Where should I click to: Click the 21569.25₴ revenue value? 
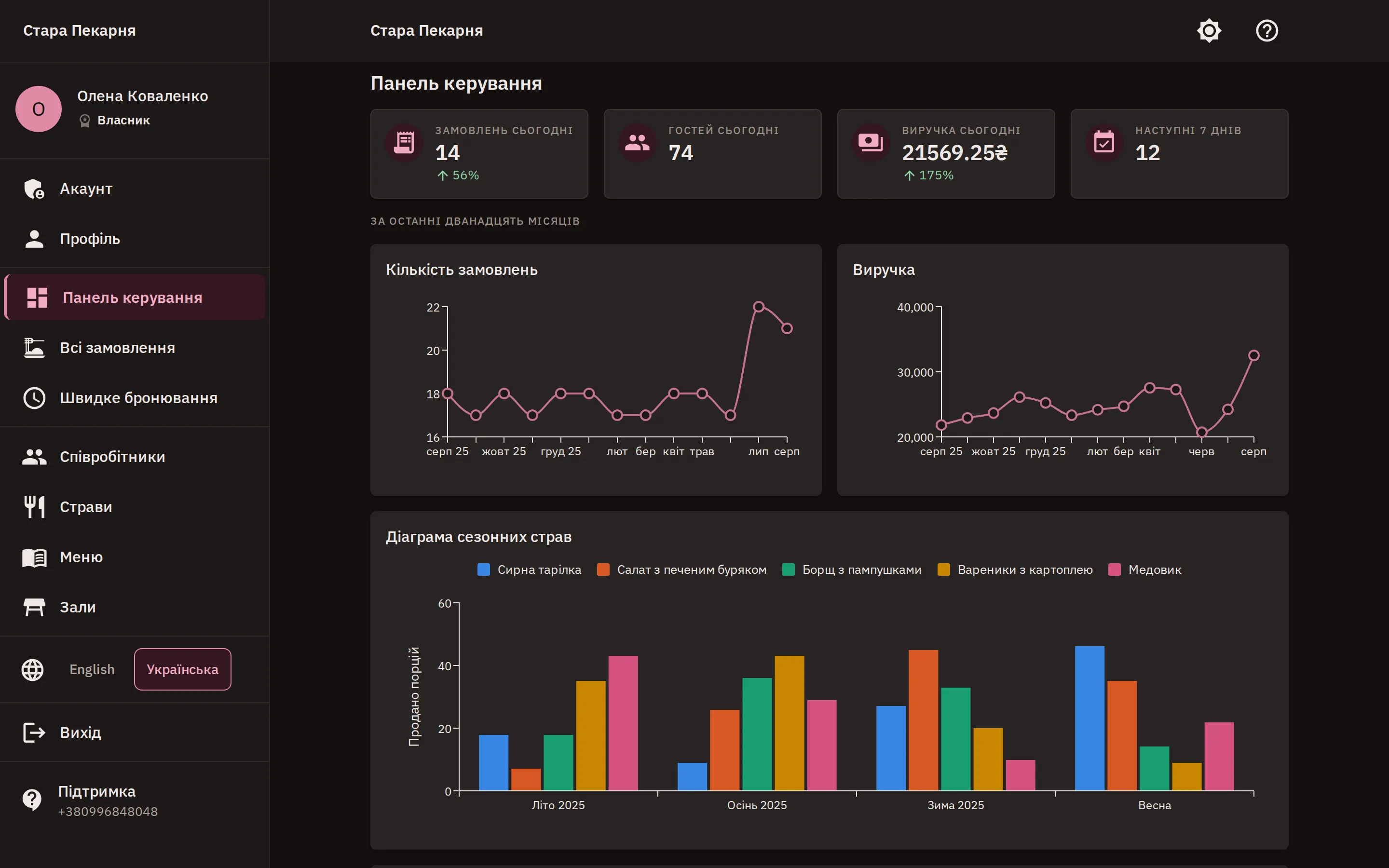954,153
